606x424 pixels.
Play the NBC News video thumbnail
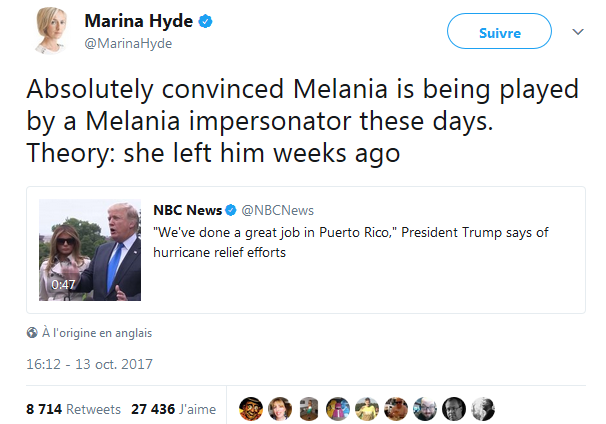point(91,250)
